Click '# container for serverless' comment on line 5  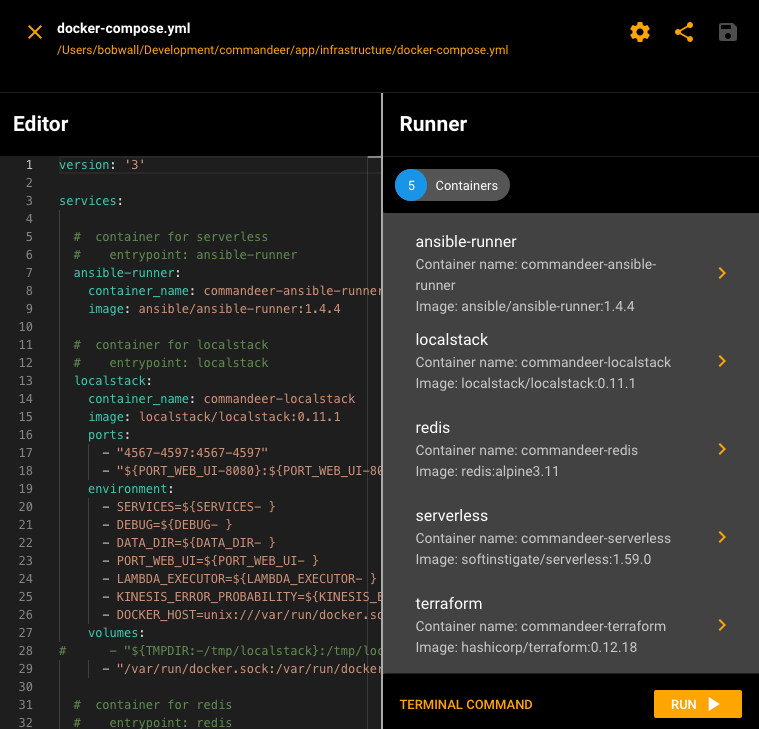[x=170, y=237]
